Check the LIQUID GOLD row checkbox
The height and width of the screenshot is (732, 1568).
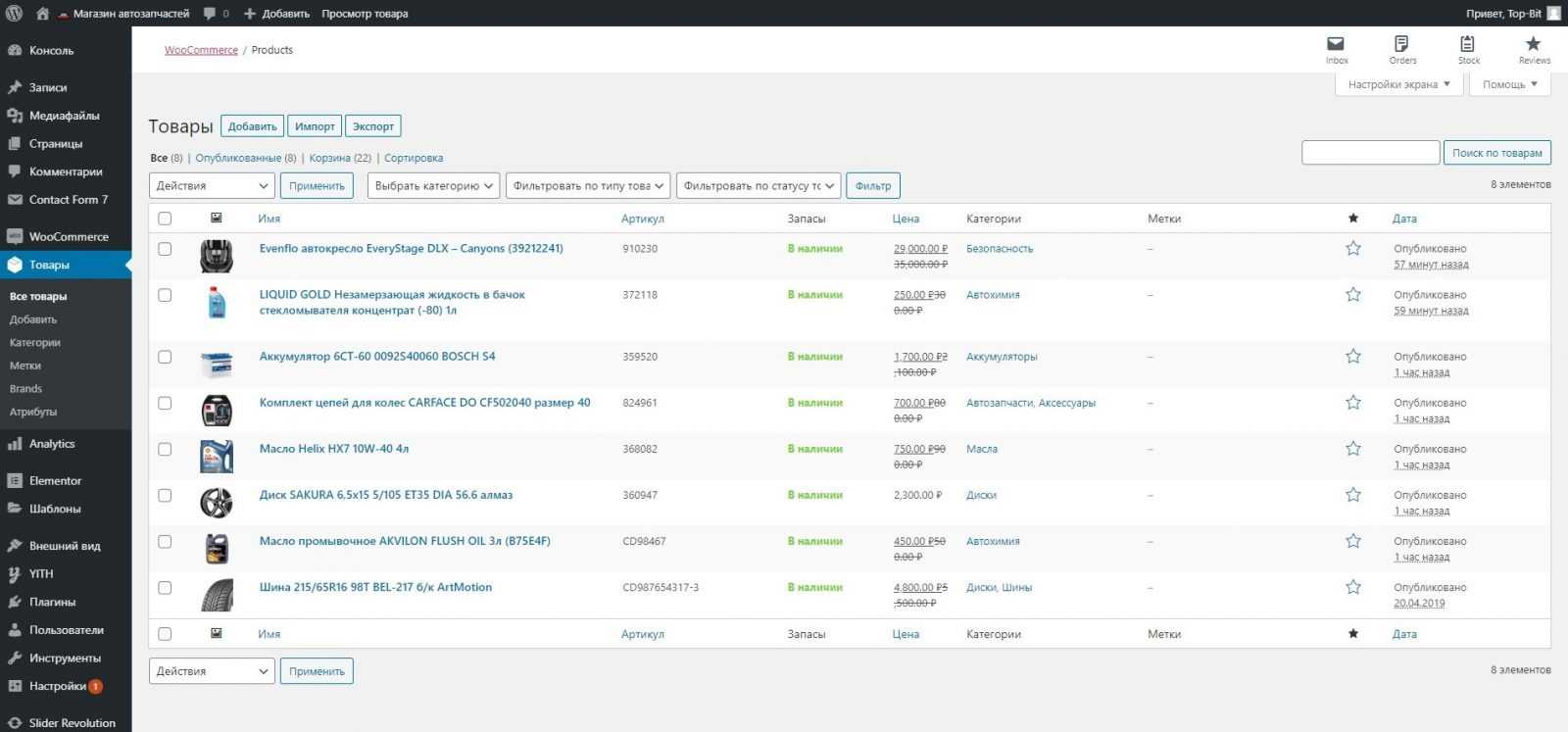[x=165, y=295]
